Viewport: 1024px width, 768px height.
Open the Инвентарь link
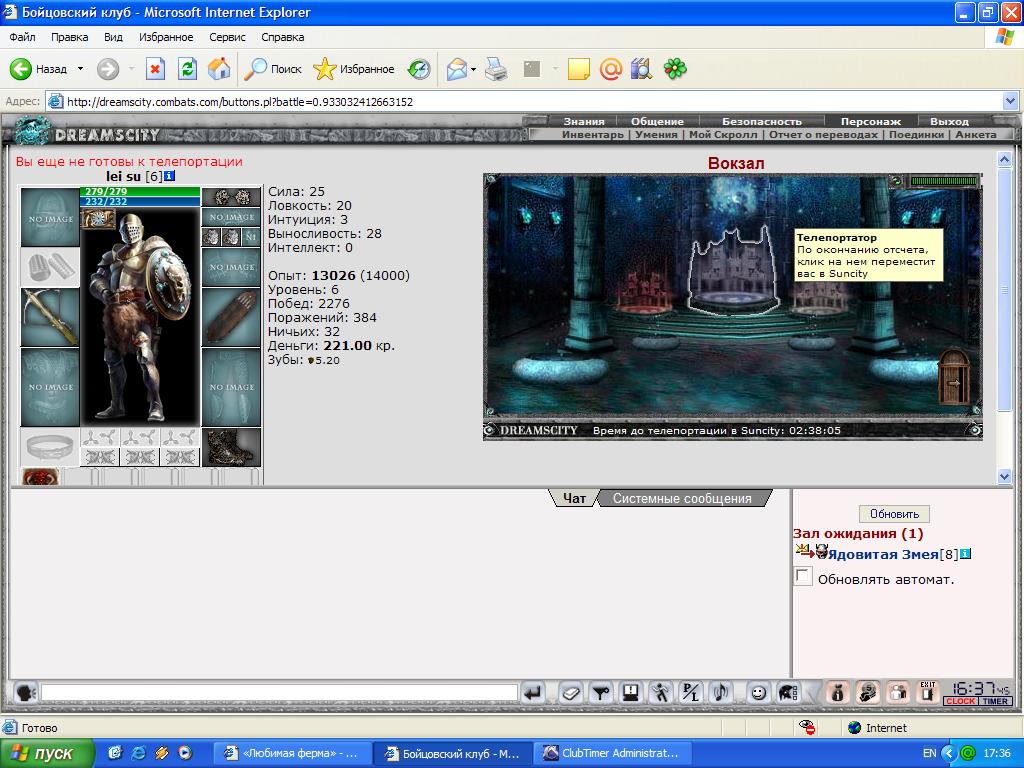pos(593,135)
